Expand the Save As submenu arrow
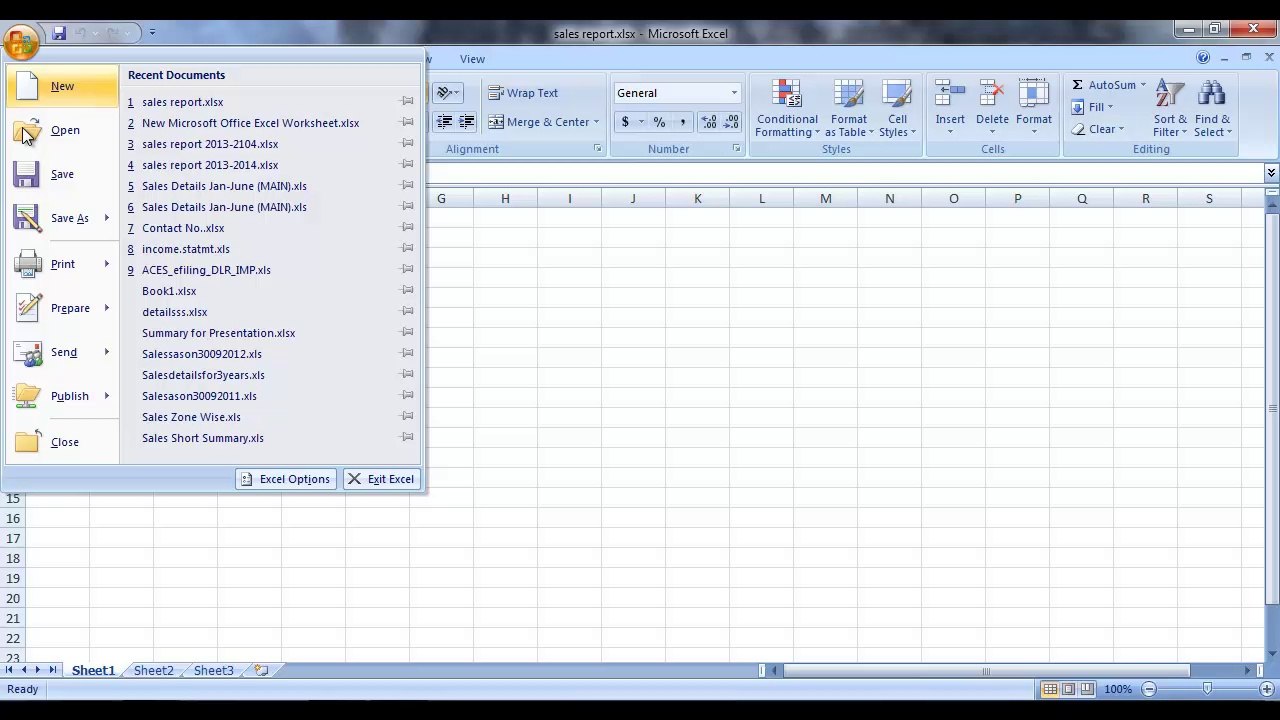This screenshot has width=1280, height=720. point(107,218)
